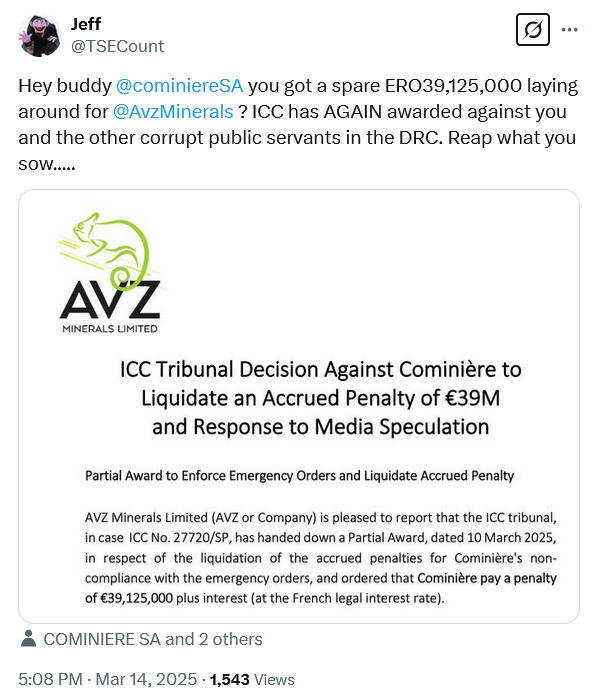Click the ICC Tribunal Decision headline in image
The image size is (598, 694).
tap(320, 398)
